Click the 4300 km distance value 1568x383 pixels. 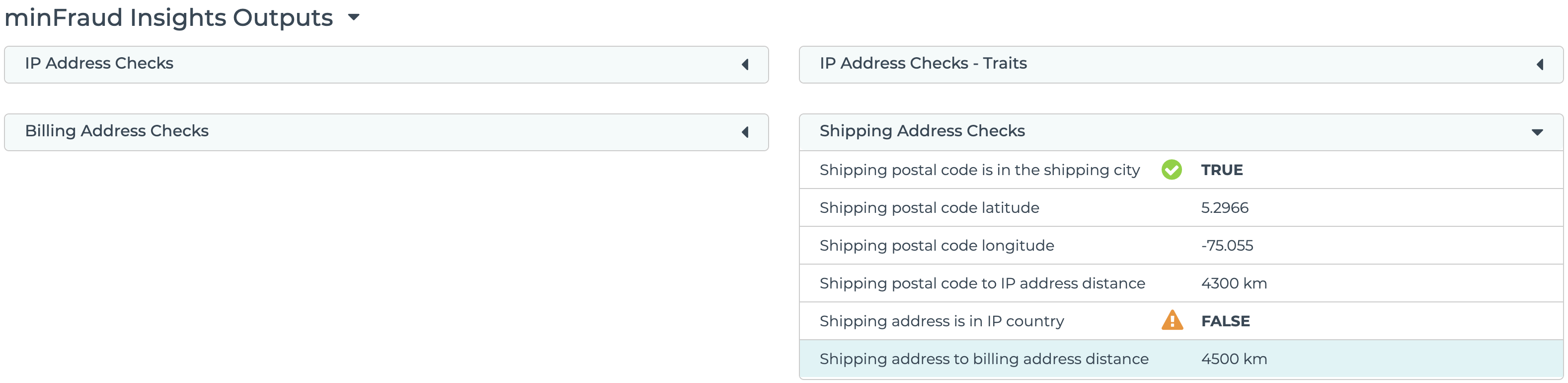point(1234,284)
